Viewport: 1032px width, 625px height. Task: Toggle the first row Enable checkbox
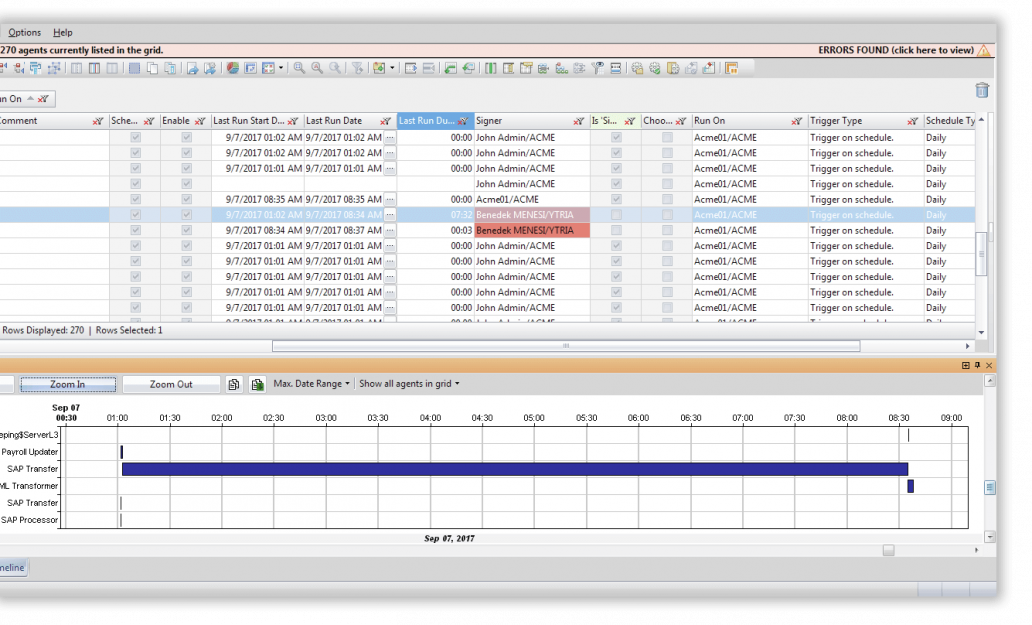pyautogui.click(x=186, y=138)
